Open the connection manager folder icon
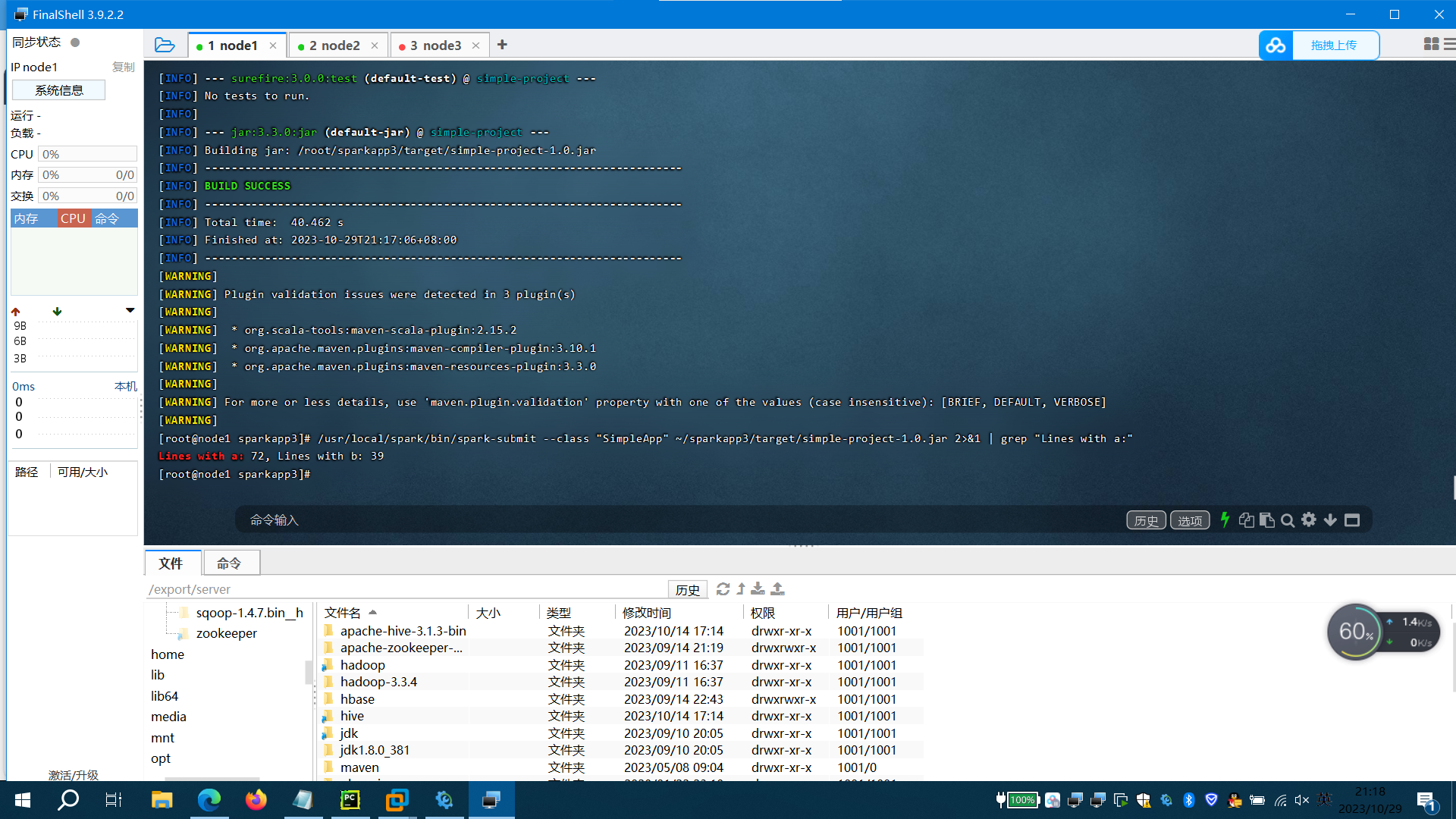The image size is (1456, 819). (165, 45)
